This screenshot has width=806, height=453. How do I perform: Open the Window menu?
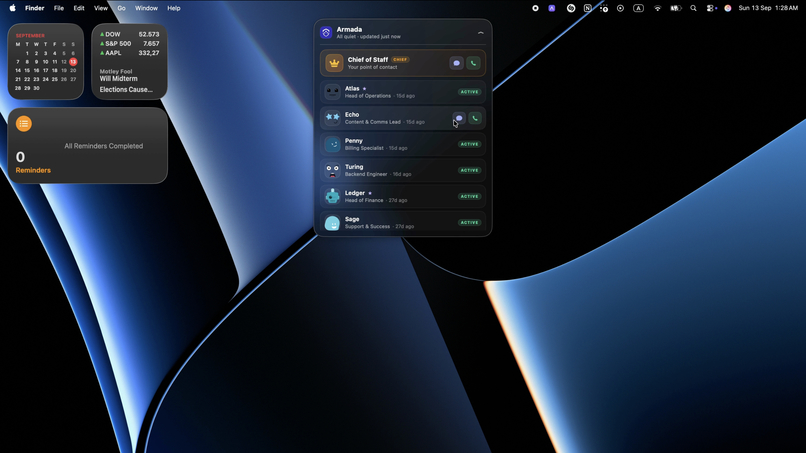pos(146,8)
